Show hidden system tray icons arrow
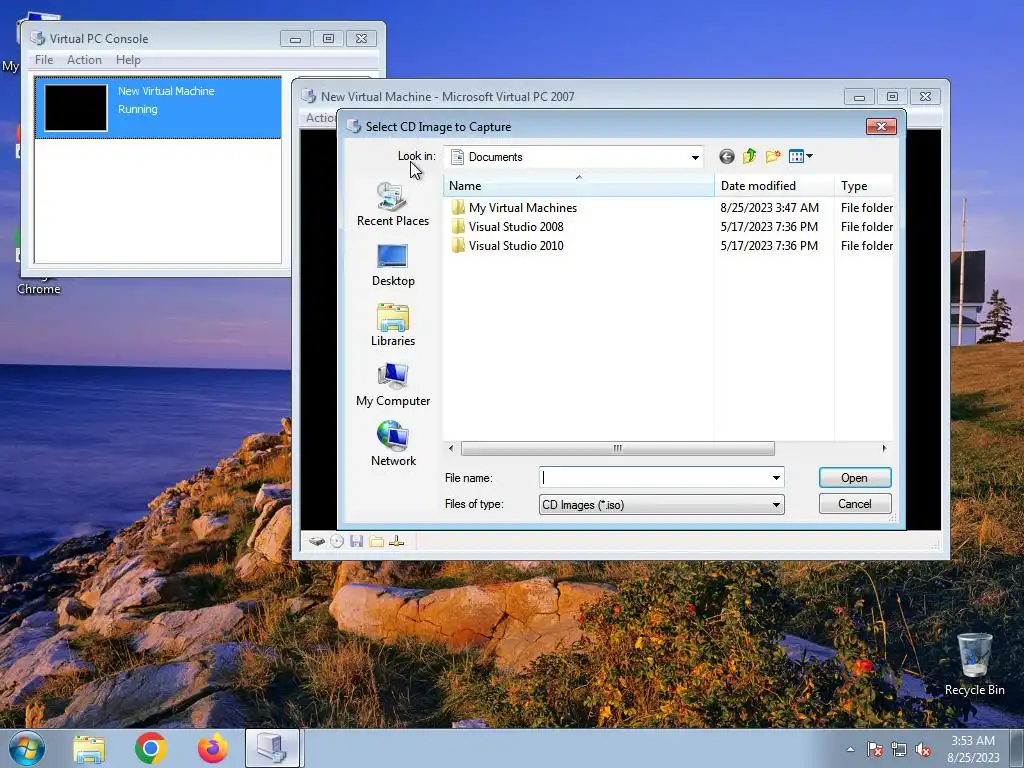Screen dimensions: 1024x768 [x=850, y=749]
